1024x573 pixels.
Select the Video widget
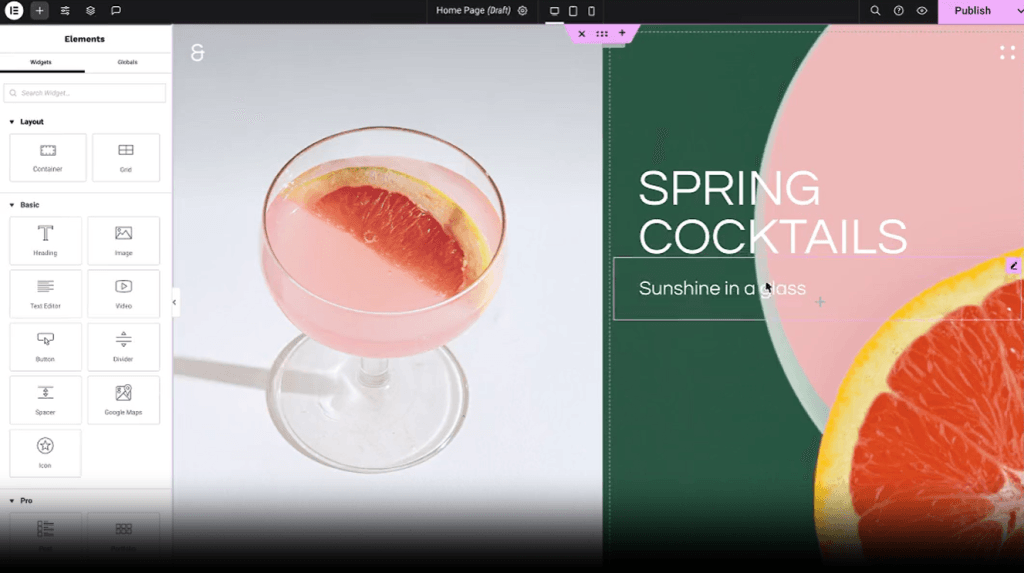click(x=123, y=293)
